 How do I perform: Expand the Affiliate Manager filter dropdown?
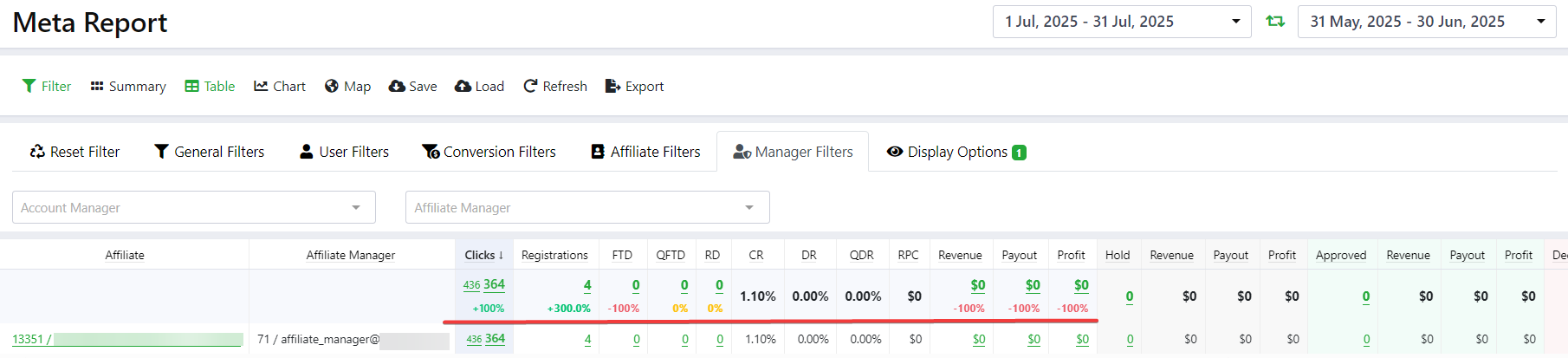[x=586, y=208]
